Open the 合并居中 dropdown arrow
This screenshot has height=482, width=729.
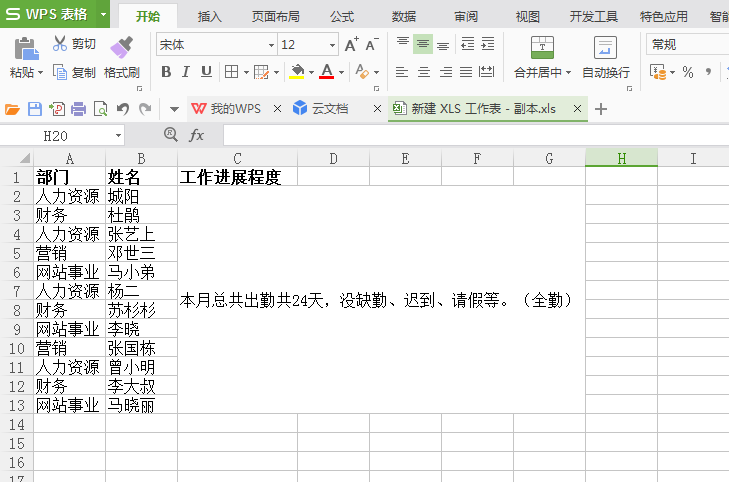click(x=569, y=73)
